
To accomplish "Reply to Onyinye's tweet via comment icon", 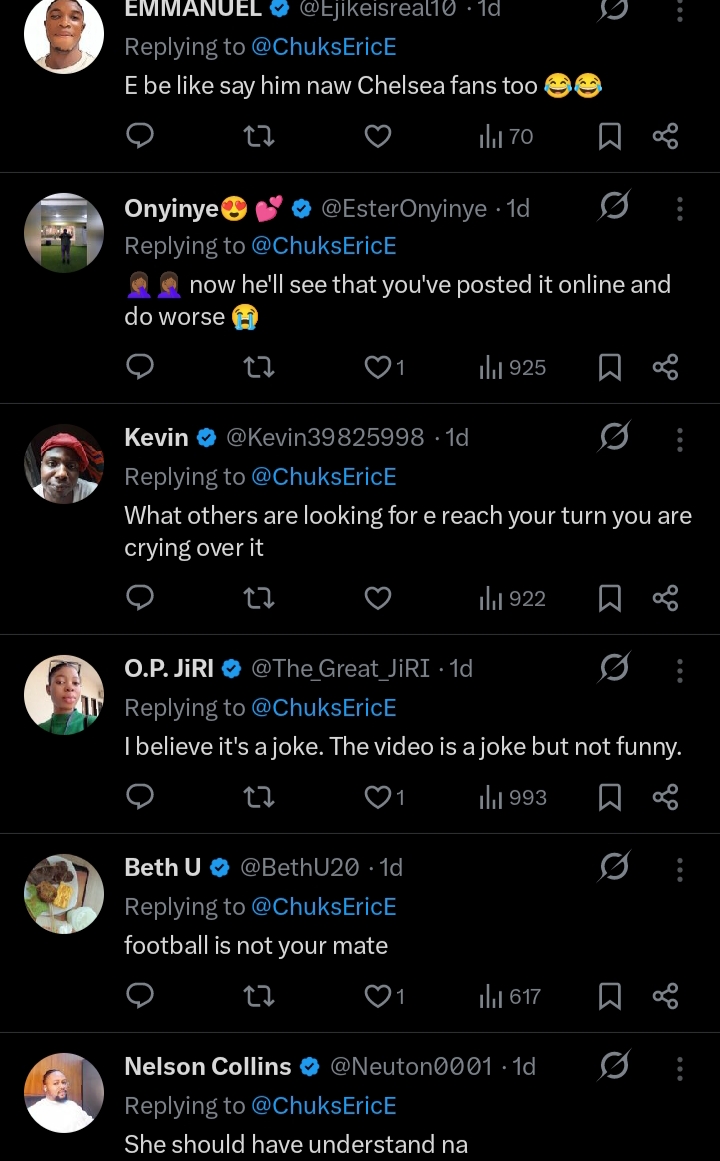I will click(x=141, y=368).
